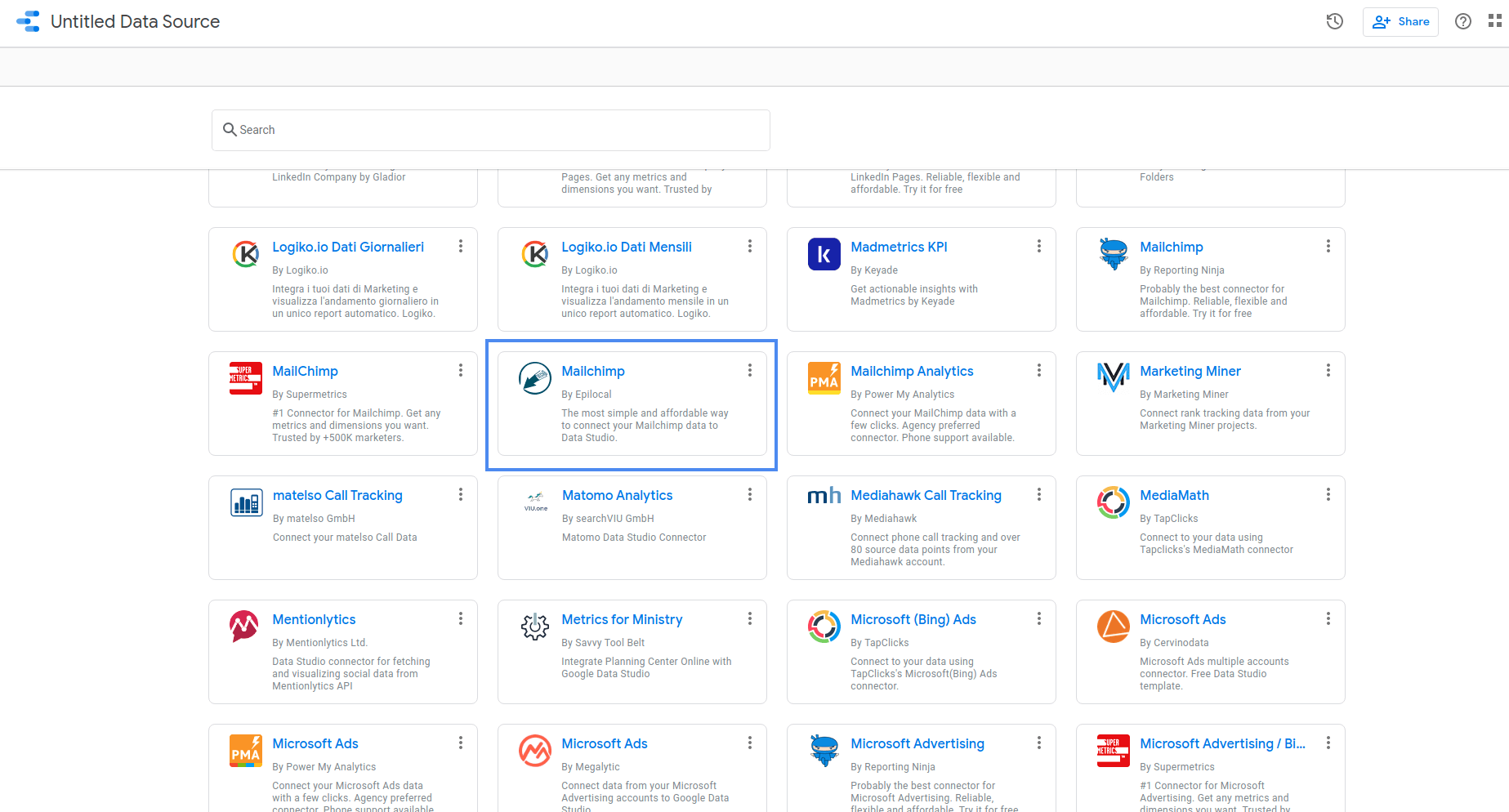Open the Mediahawk Call Tracking connector link

pos(926,495)
